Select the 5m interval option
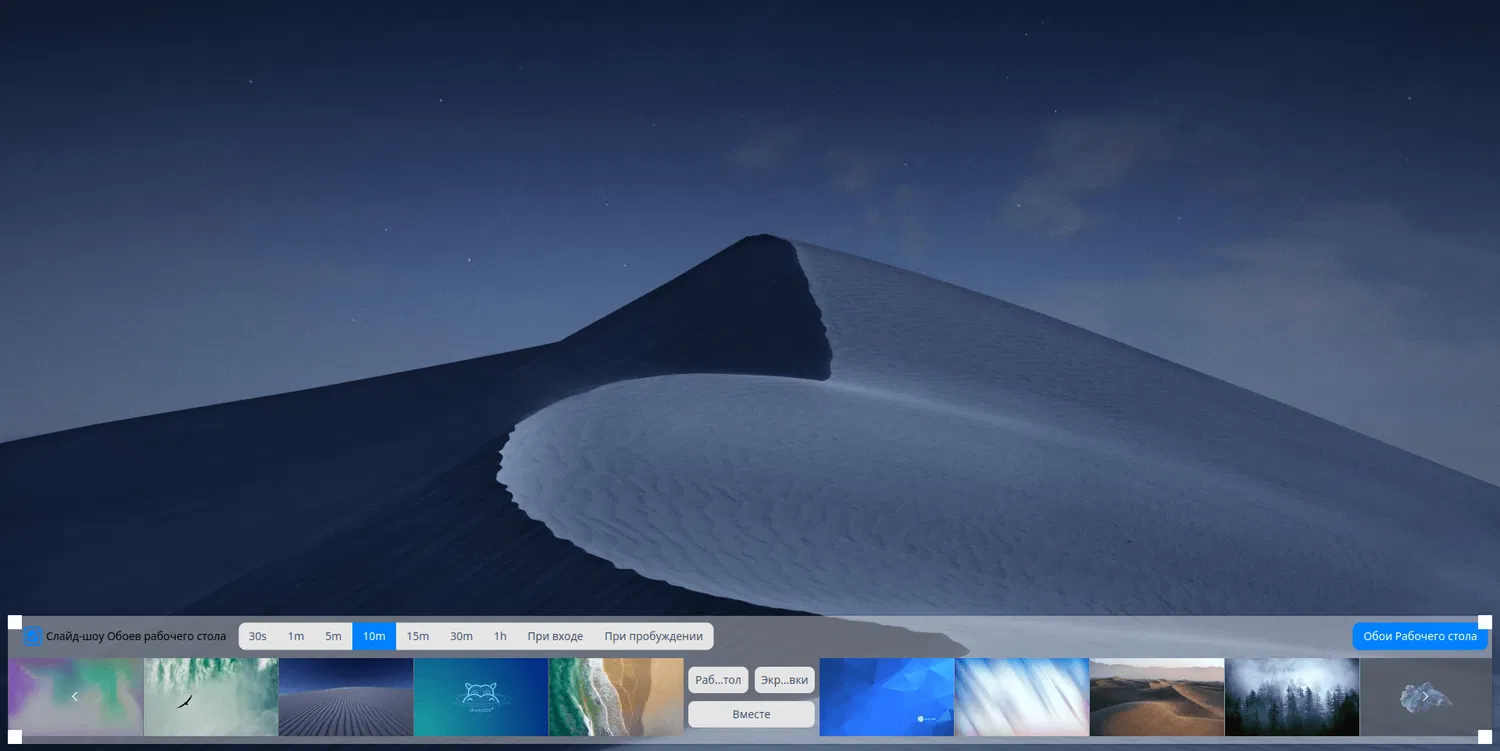The height and width of the screenshot is (751, 1500). click(x=333, y=636)
